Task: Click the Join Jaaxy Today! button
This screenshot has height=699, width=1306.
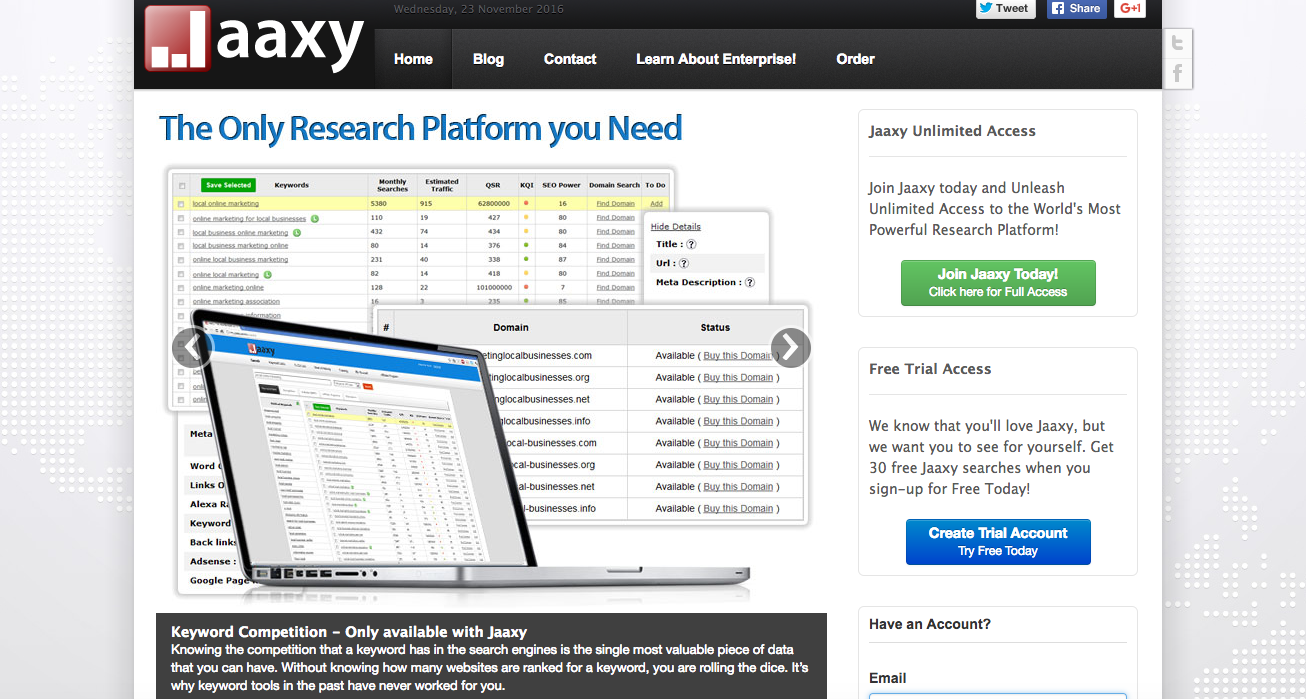Action: click(998, 283)
